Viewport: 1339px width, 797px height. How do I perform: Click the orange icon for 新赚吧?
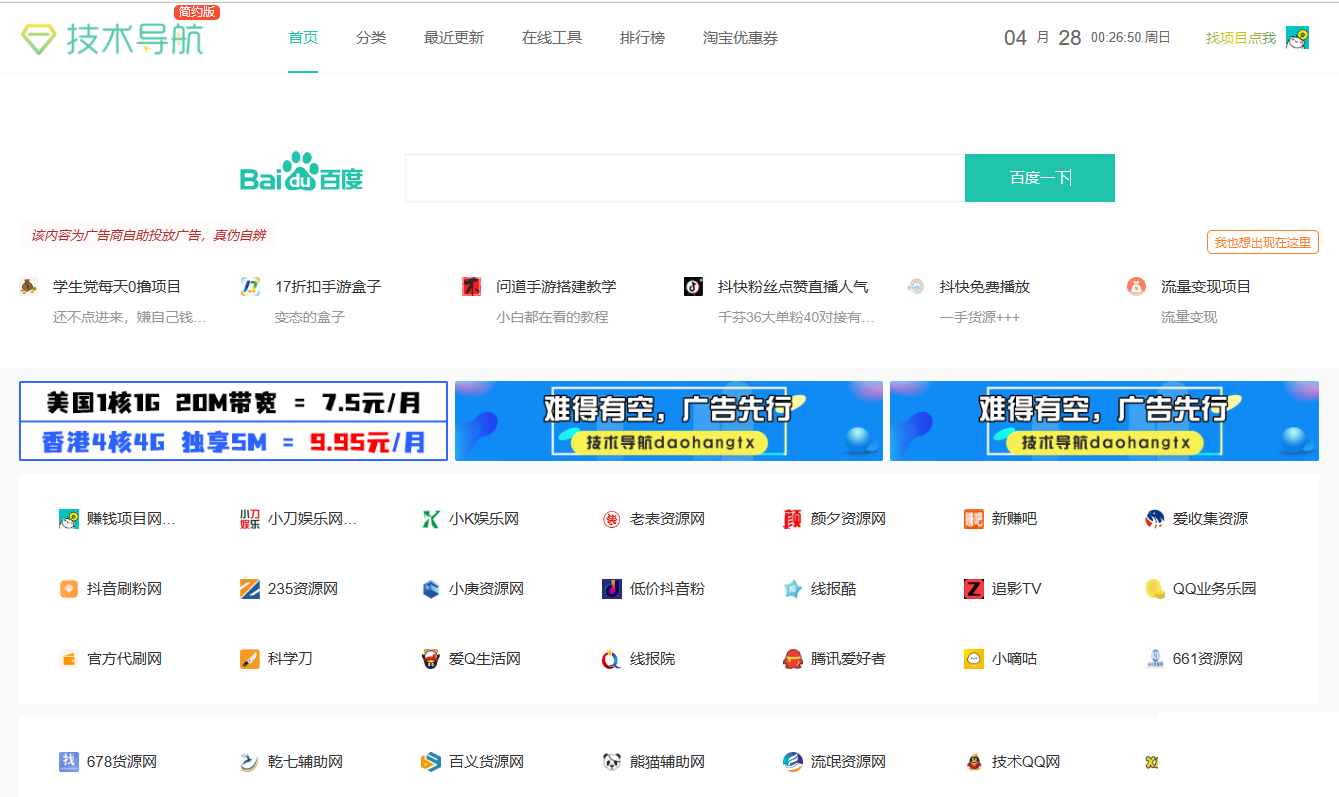(974, 519)
